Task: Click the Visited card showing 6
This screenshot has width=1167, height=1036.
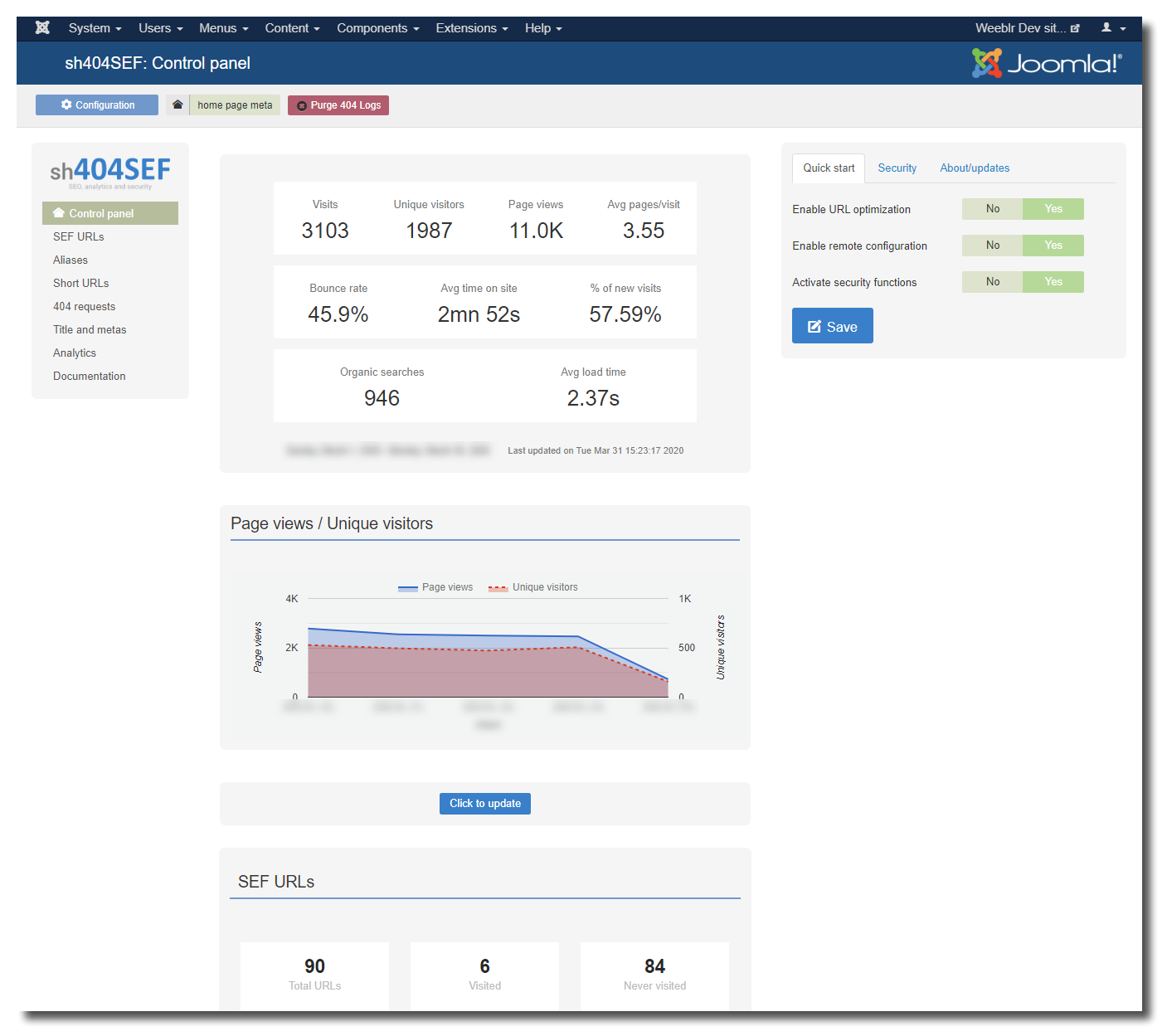Action: pyautogui.click(x=484, y=975)
